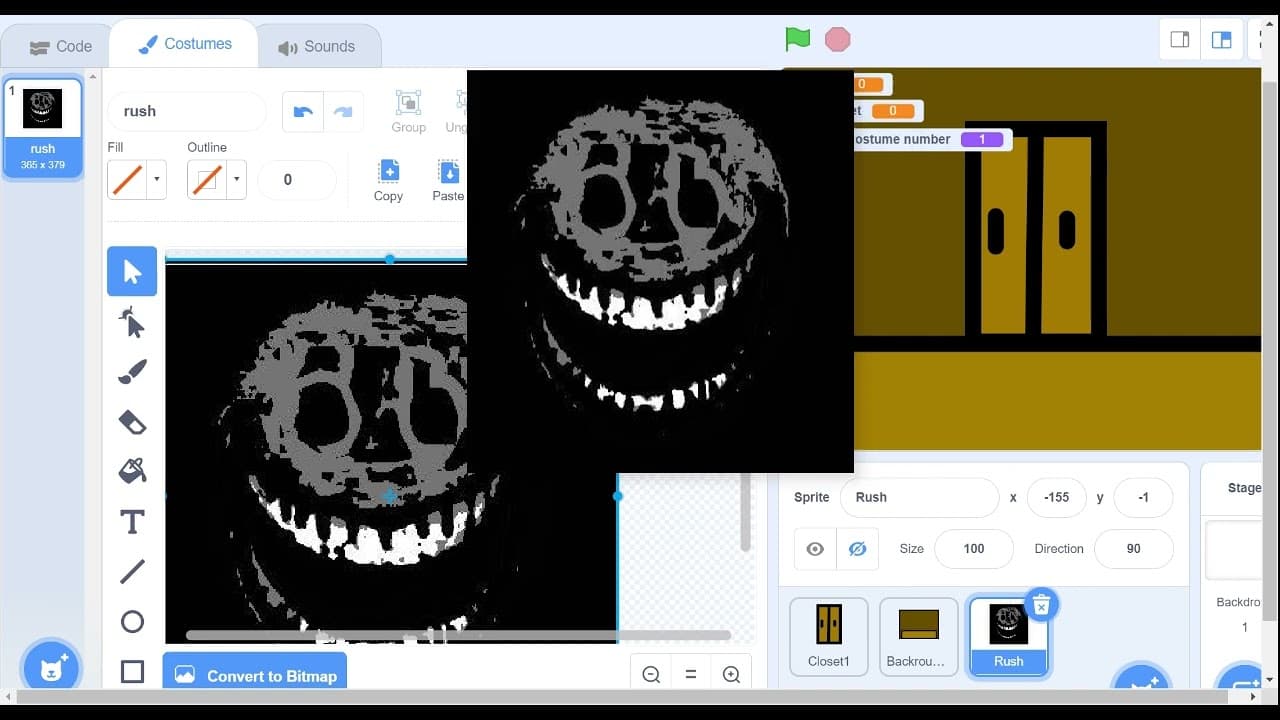The height and width of the screenshot is (720, 1280).
Task: Click the sprite Size field
Action: tap(974, 549)
